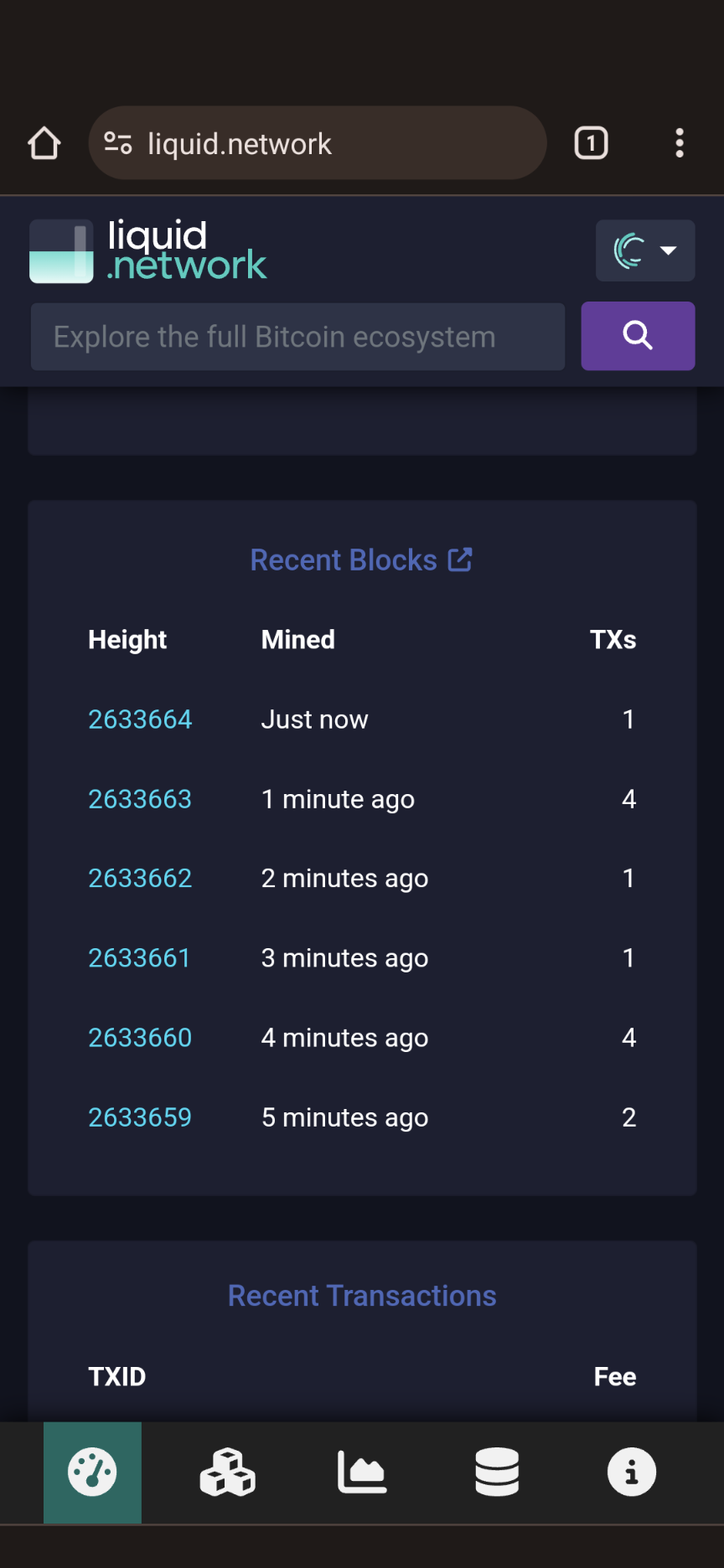Open the browser tab switcher
The image size is (724, 1568).
591,143
